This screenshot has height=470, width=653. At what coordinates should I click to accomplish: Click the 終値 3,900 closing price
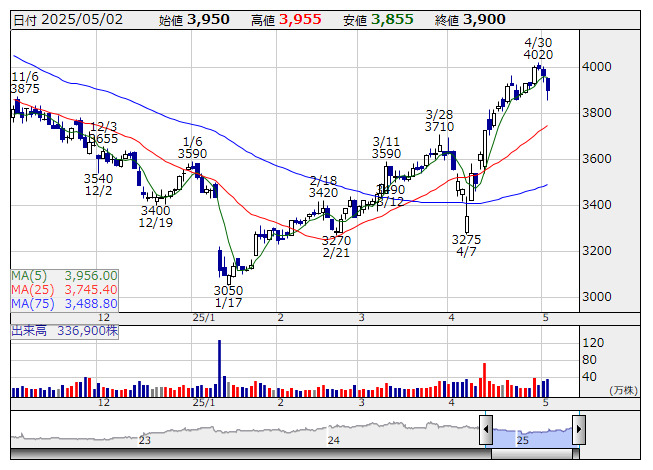point(470,20)
